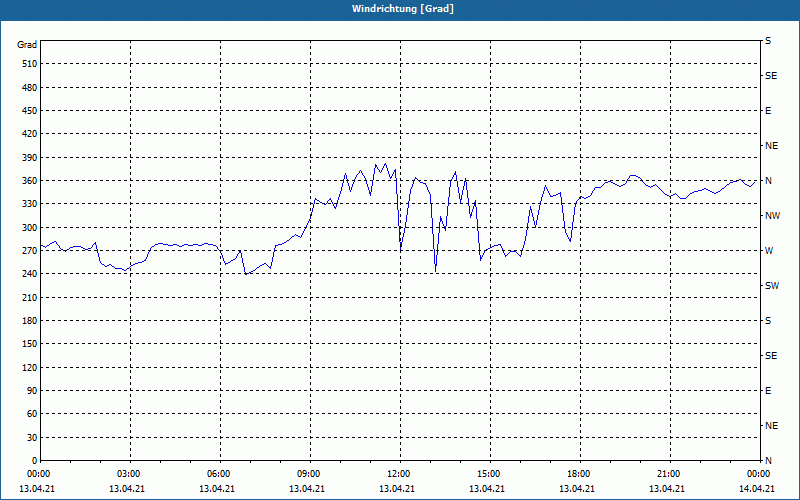Click the NW compass label on right axis
This screenshot has width=800, height=500.
(x=772, y=216)
